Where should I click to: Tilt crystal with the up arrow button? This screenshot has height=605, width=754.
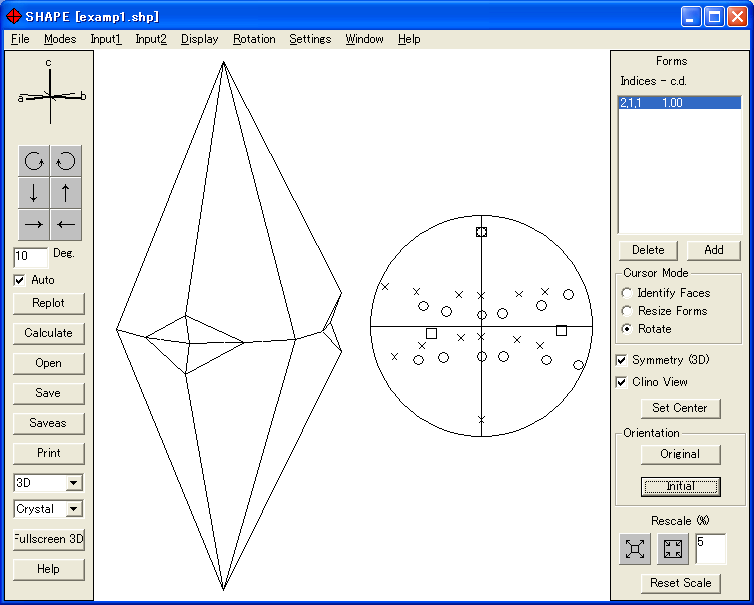[x=66, y=192]
